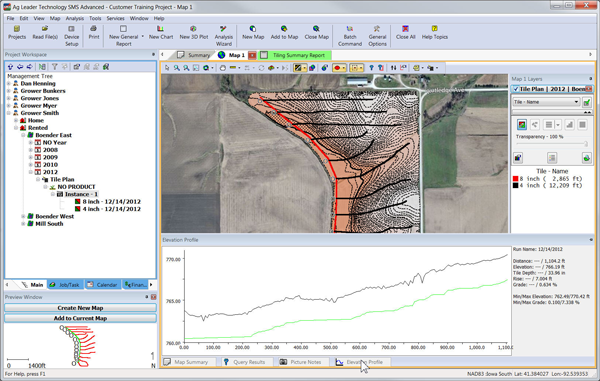Collapse the 2012 year node
The image size is (600, 381).
(x=31, y=172)
